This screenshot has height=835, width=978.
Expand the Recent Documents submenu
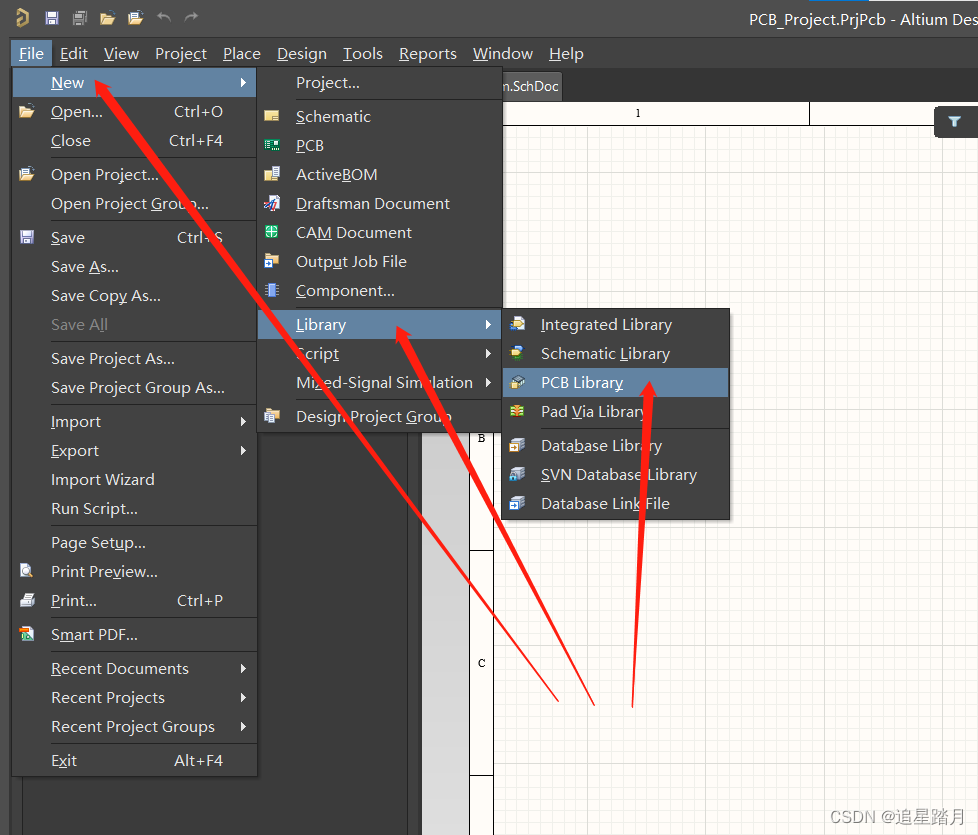pyautogui.click(x=120, y=669)
